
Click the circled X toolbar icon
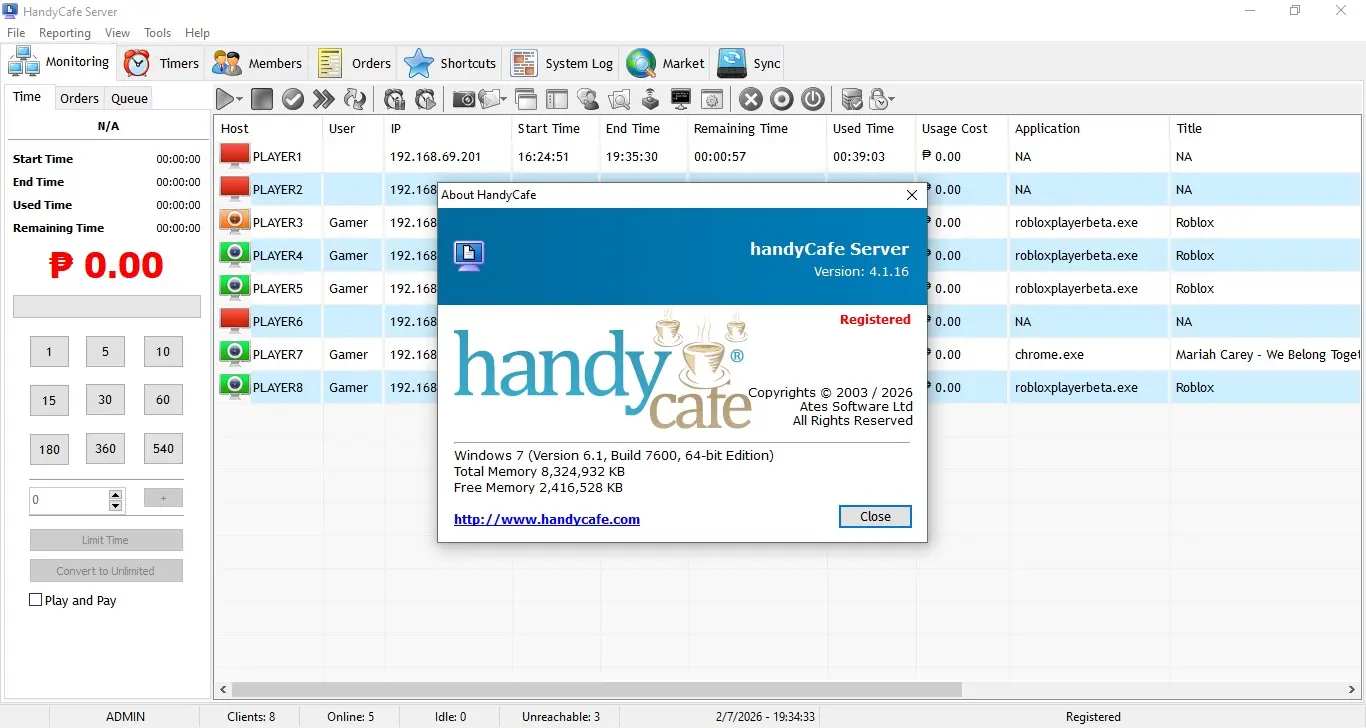click(751, 99)
